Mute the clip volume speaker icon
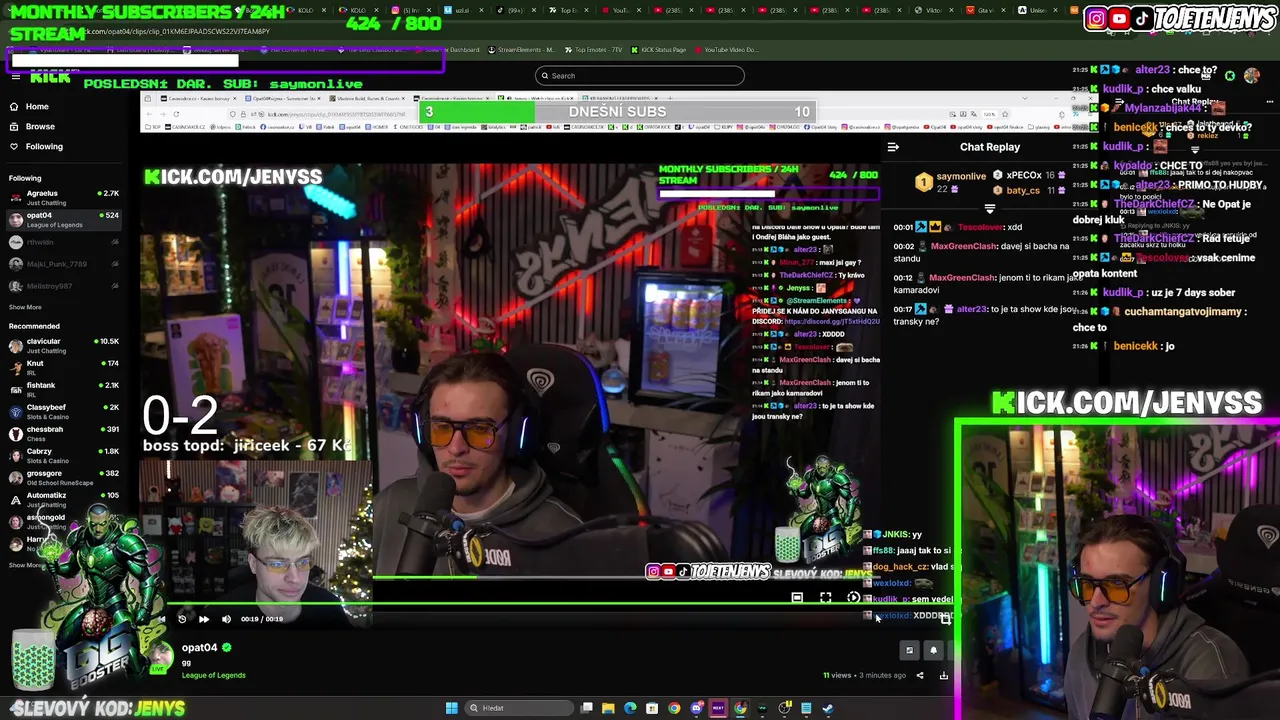The image size is (1280, 720). pos(226,619)
